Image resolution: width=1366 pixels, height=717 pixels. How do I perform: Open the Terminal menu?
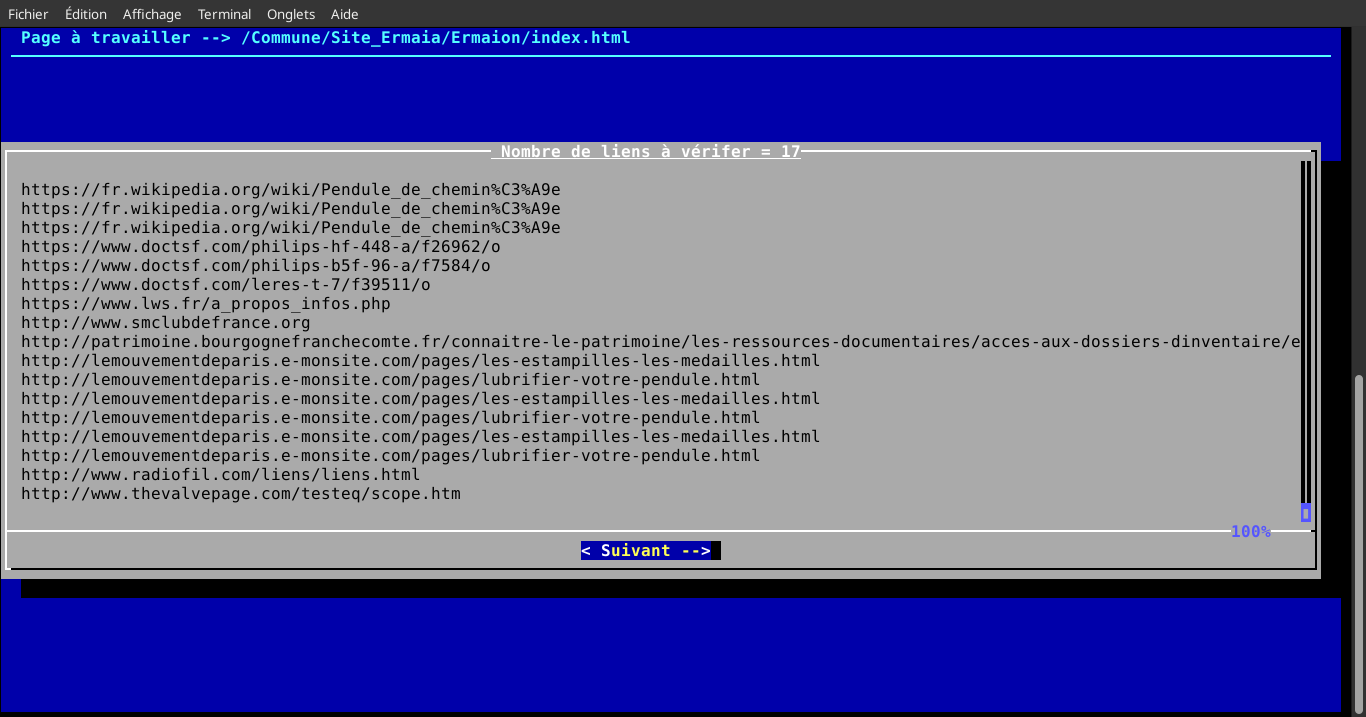click(x=224, y=14)
